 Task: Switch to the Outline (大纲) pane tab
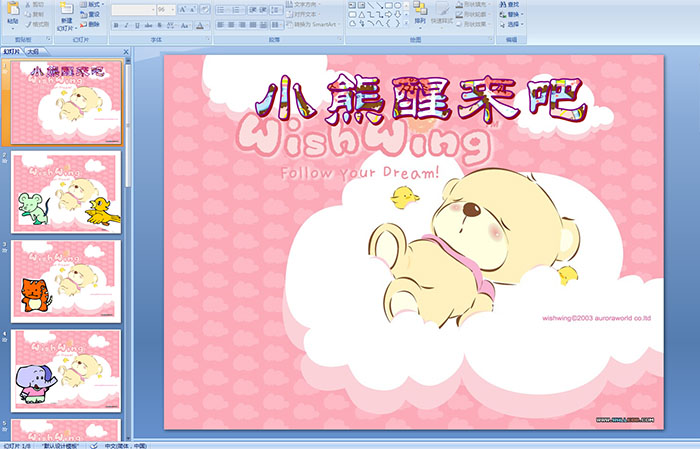(x=33, y=52)
